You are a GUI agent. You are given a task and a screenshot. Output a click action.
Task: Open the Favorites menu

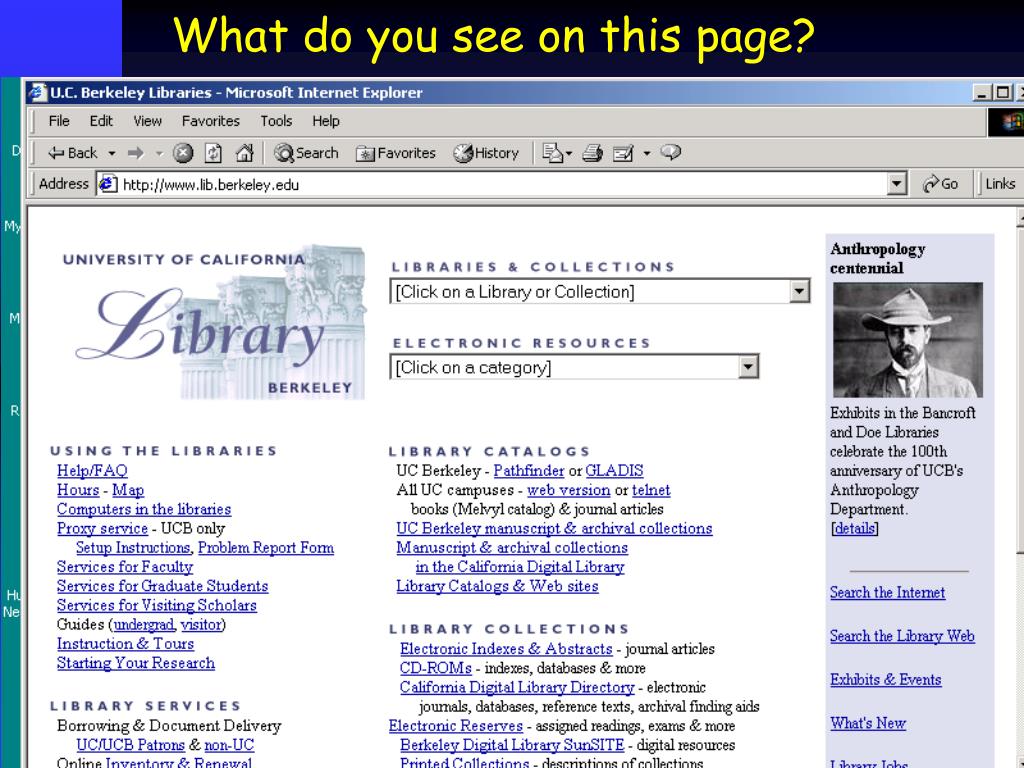tap(210, 121)
